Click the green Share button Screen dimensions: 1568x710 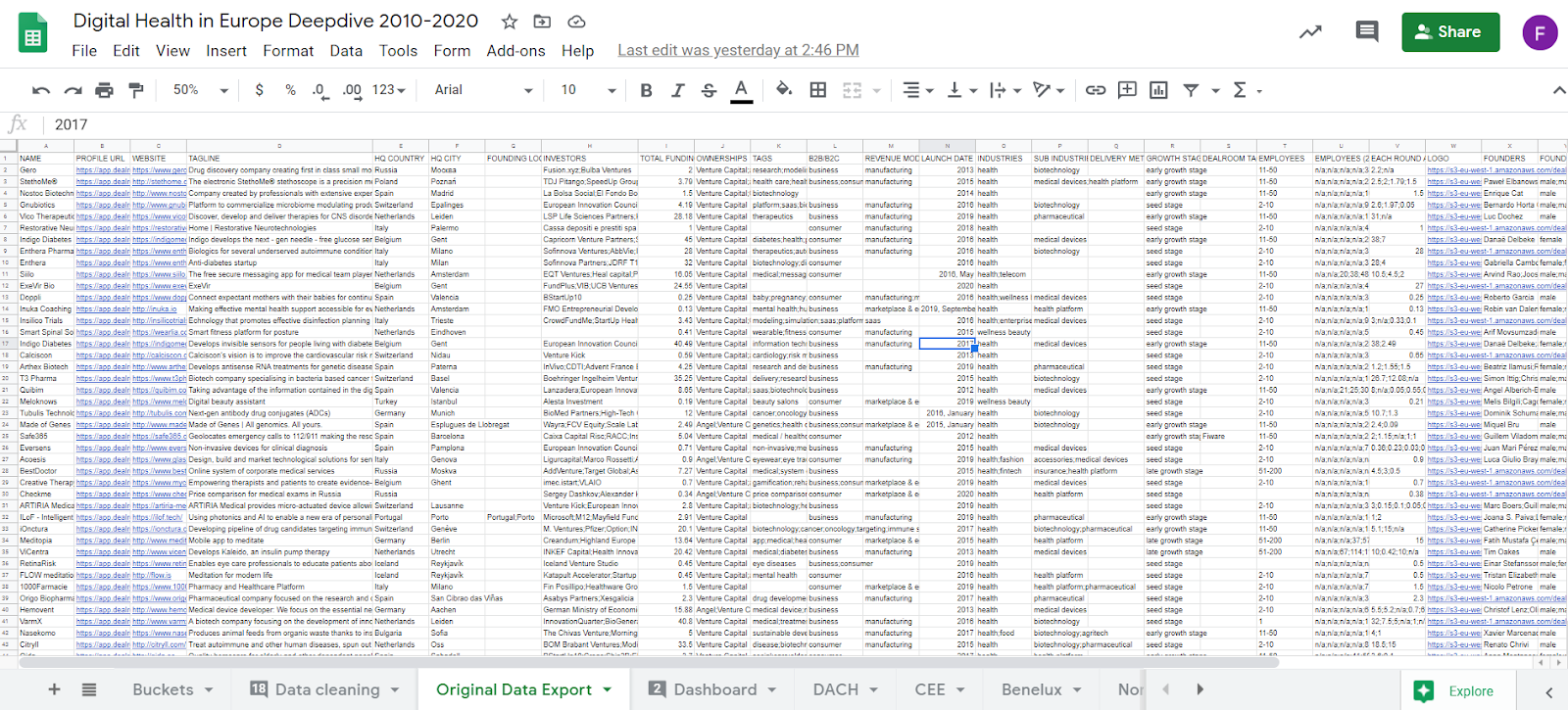pyautogui.click(x=1450, y=32)
